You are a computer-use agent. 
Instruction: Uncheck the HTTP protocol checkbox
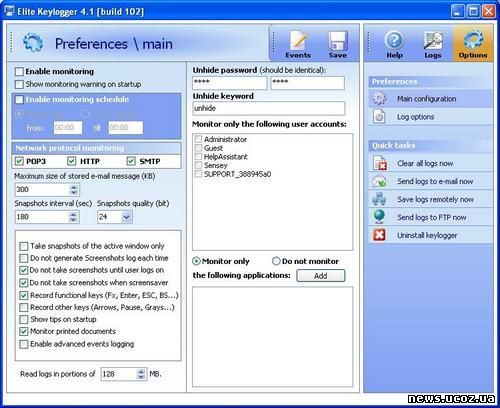click(71, 161)
